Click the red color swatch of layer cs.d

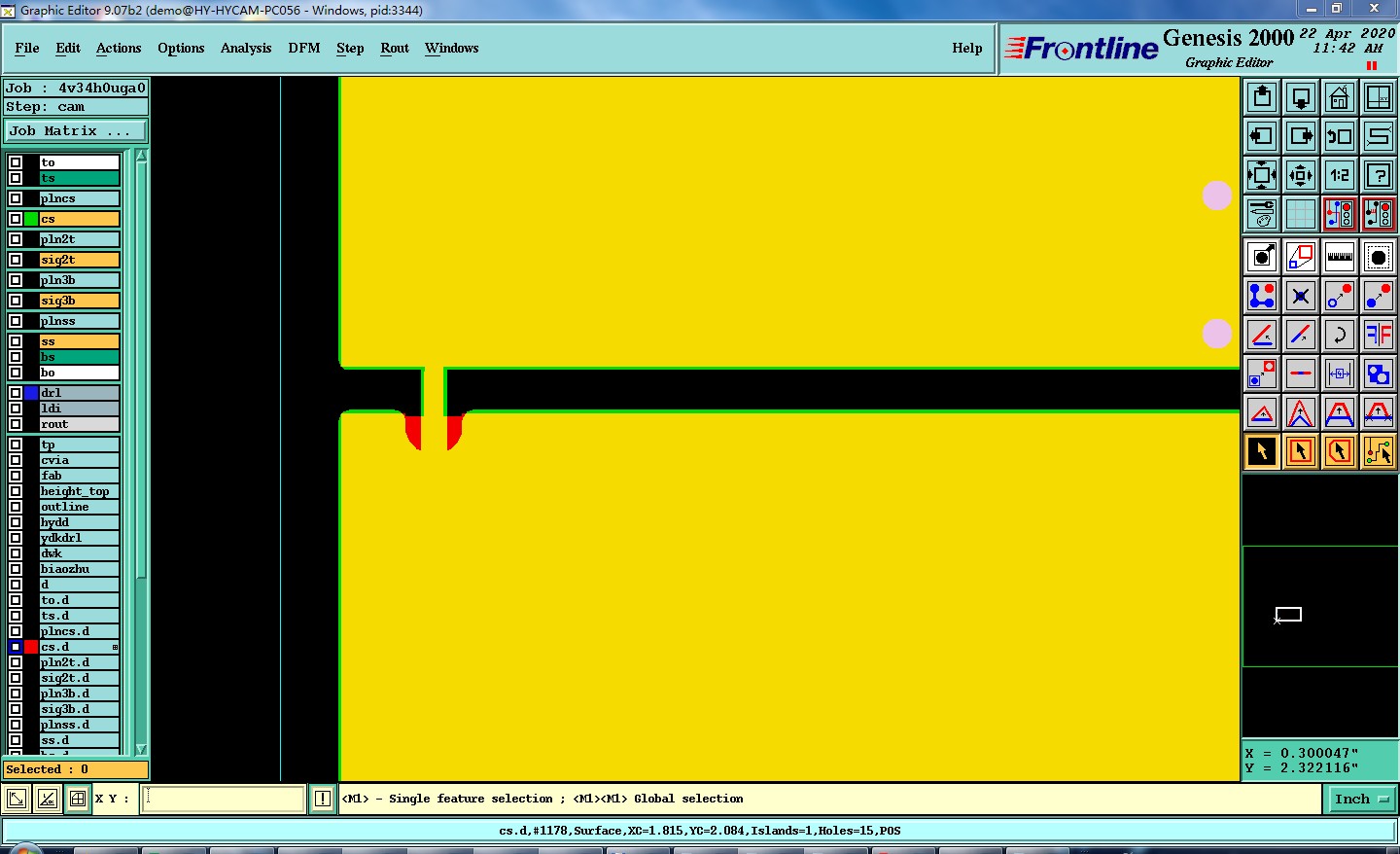31,647
